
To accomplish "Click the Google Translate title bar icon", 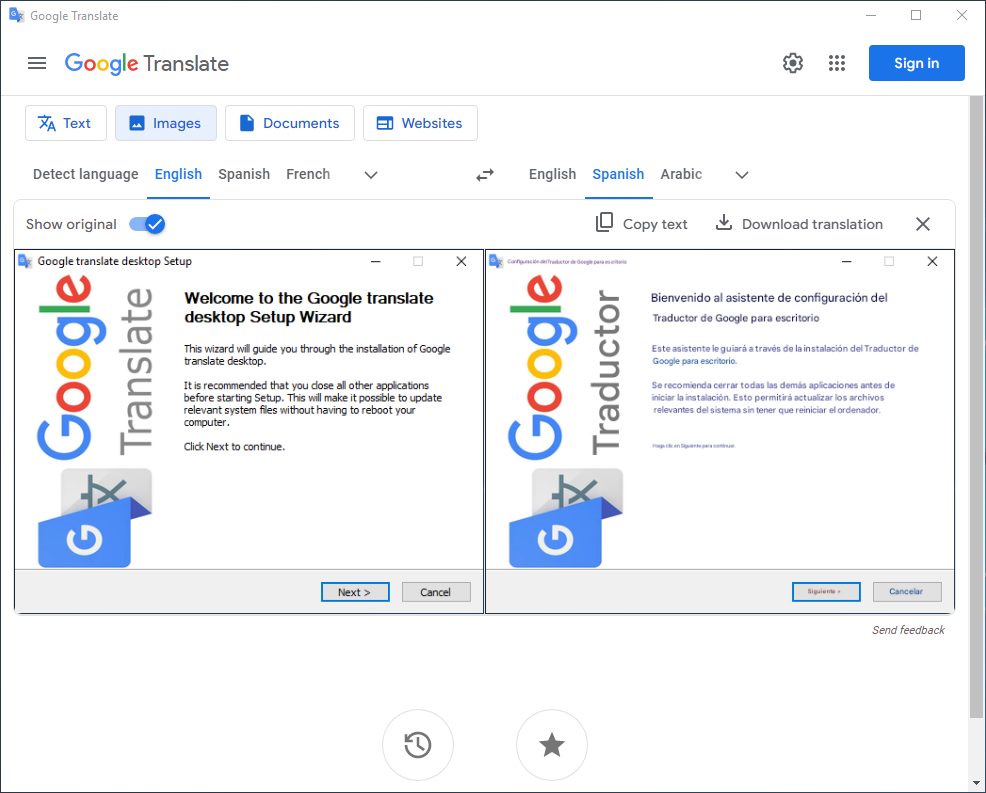I will [x=17, y=15].
